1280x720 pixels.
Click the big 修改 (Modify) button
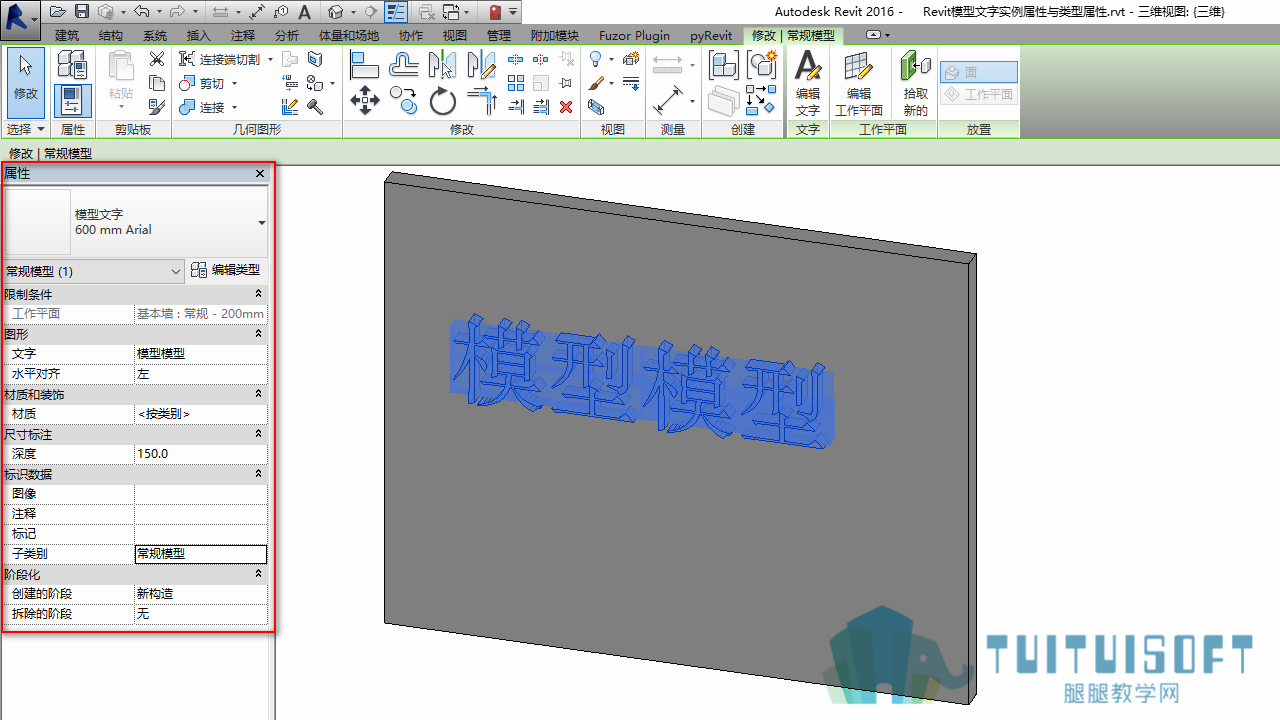[x=25, y=83]
